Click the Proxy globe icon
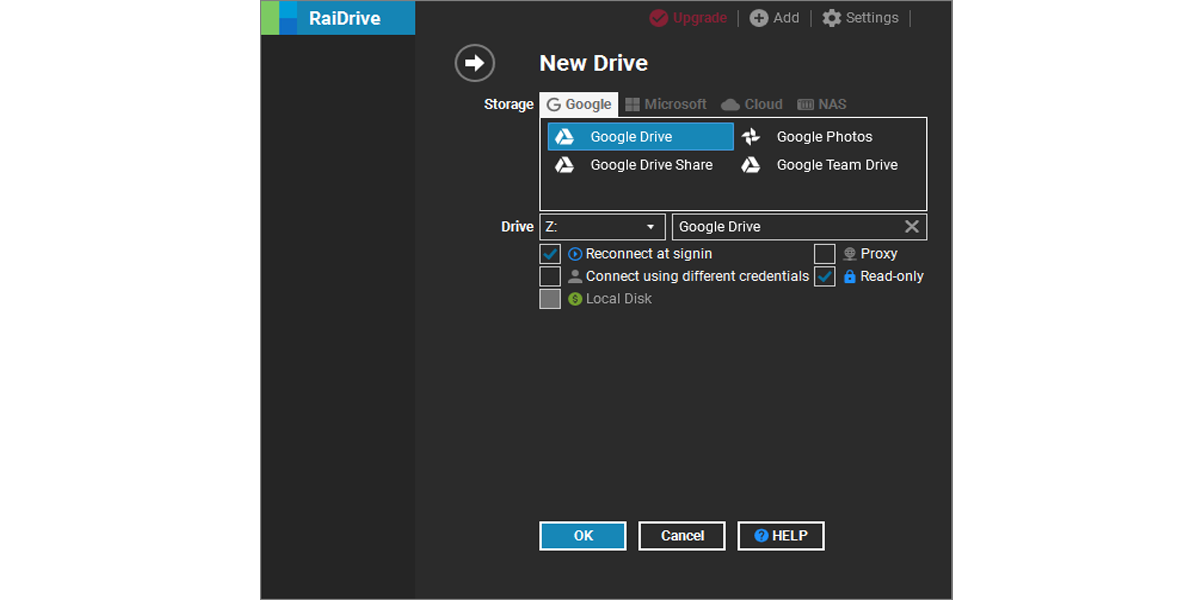Viewport: 1200px width, 600px height. [850, 253]
